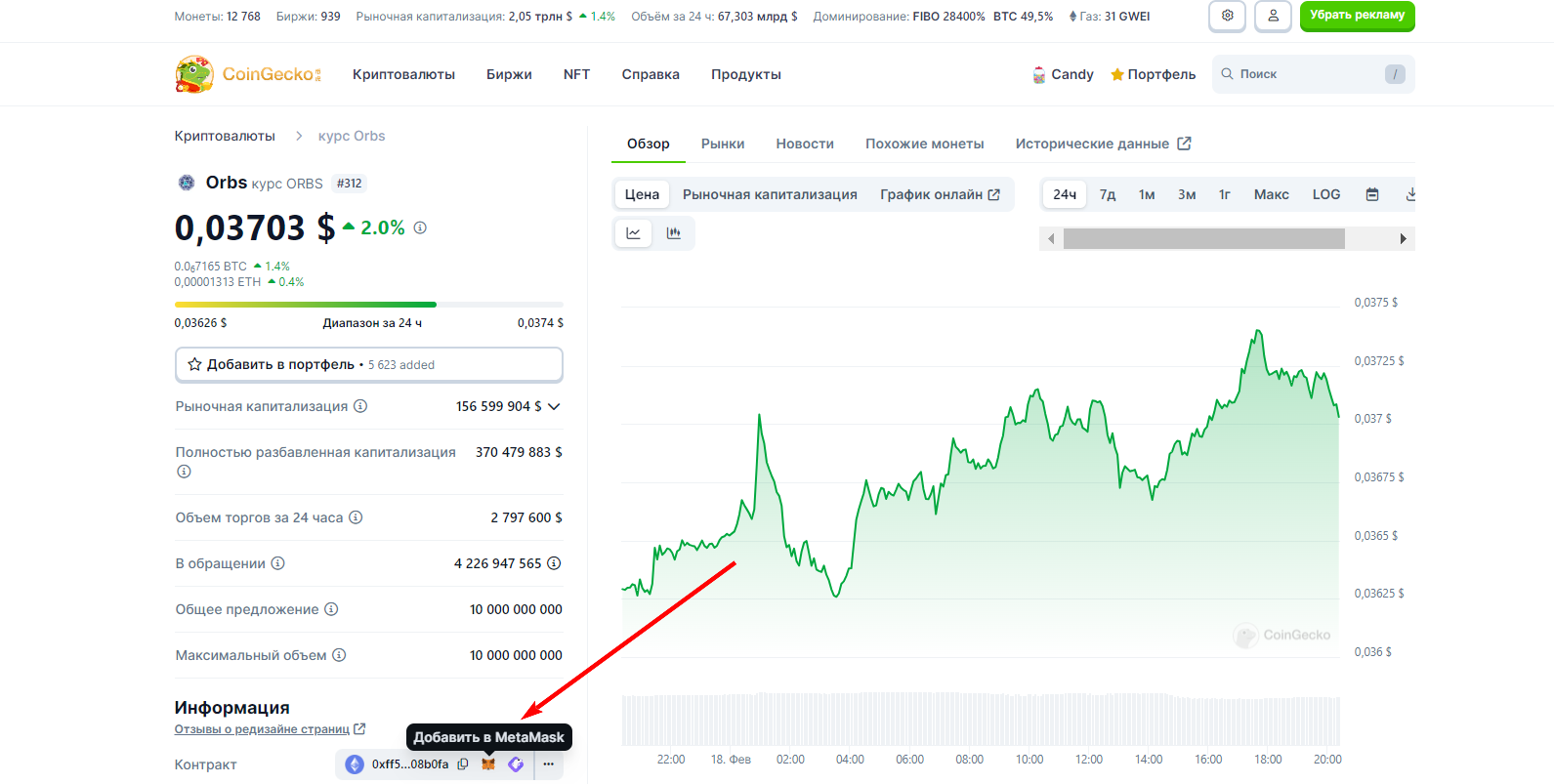Select the 24ч time range

click(1065, 194)
